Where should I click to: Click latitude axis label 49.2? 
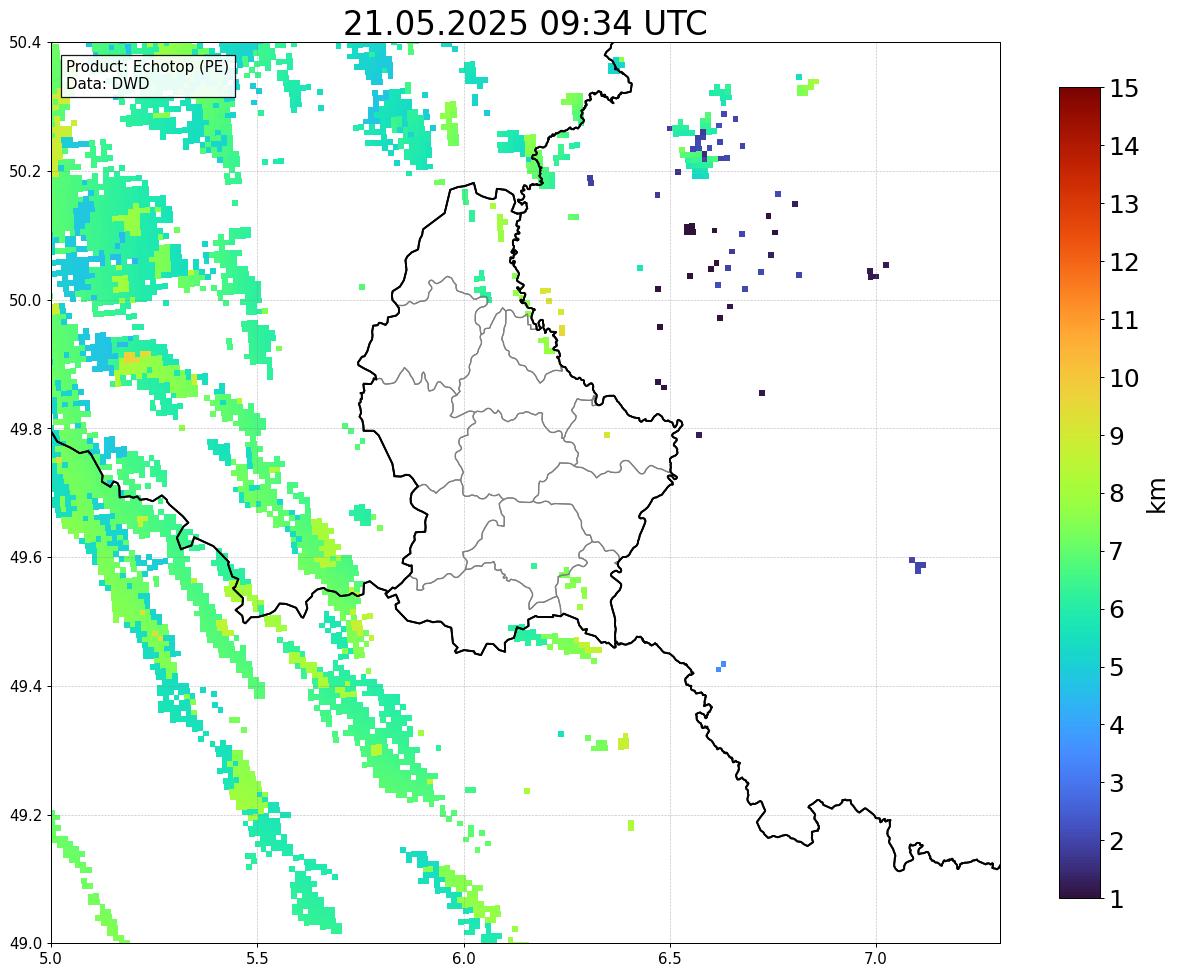[24, 815]
